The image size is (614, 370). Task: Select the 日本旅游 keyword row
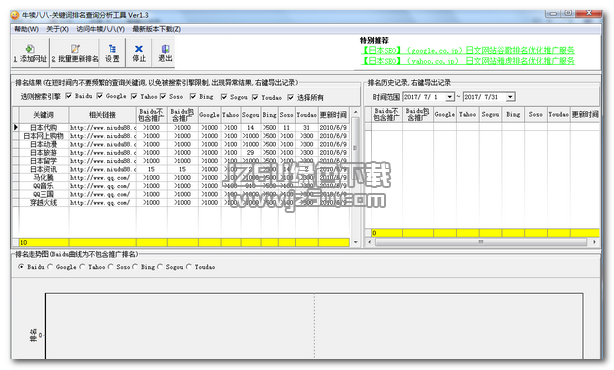181,152
